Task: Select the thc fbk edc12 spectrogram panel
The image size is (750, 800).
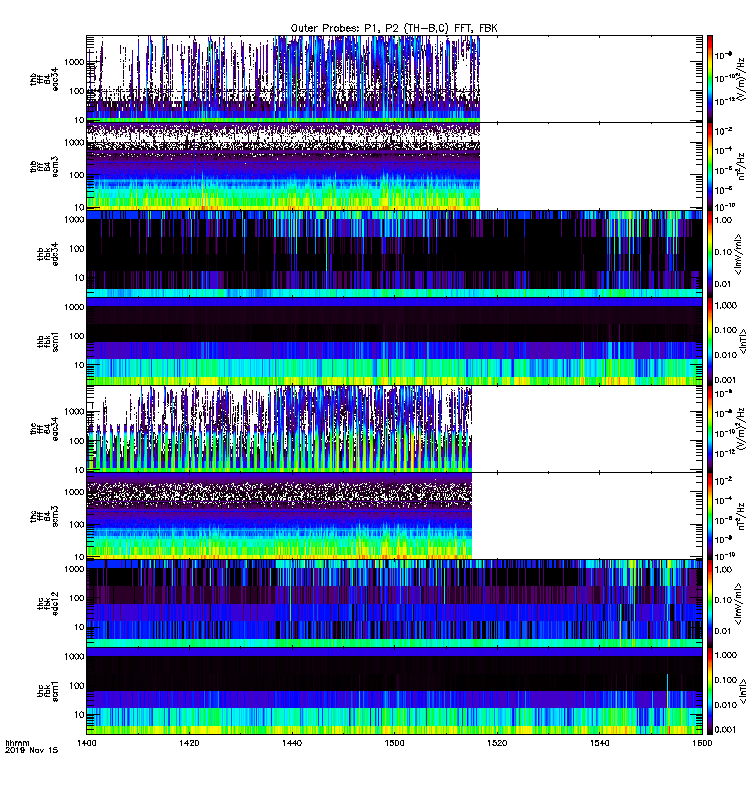Action: (394, 603)
